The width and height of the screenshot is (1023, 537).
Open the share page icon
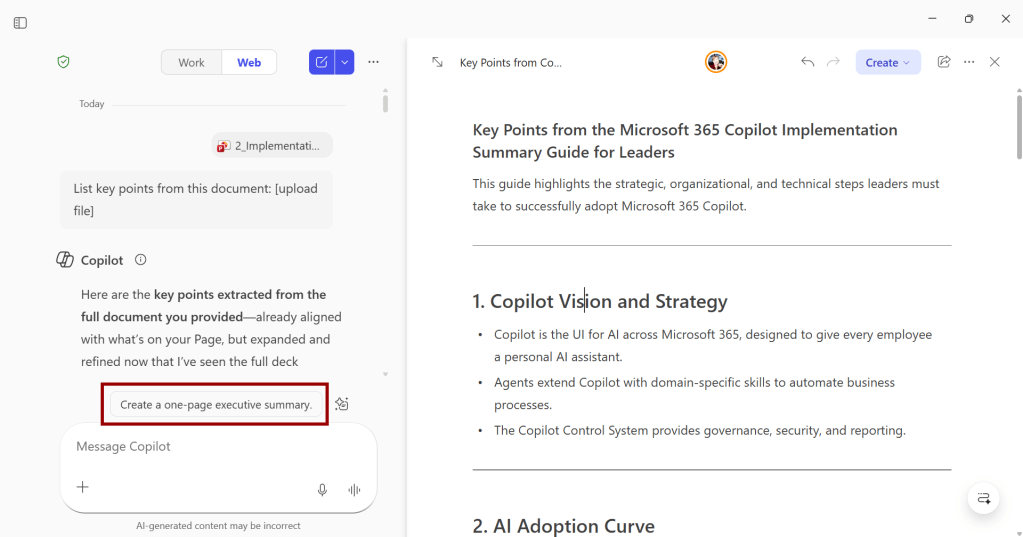pos(943,62)
